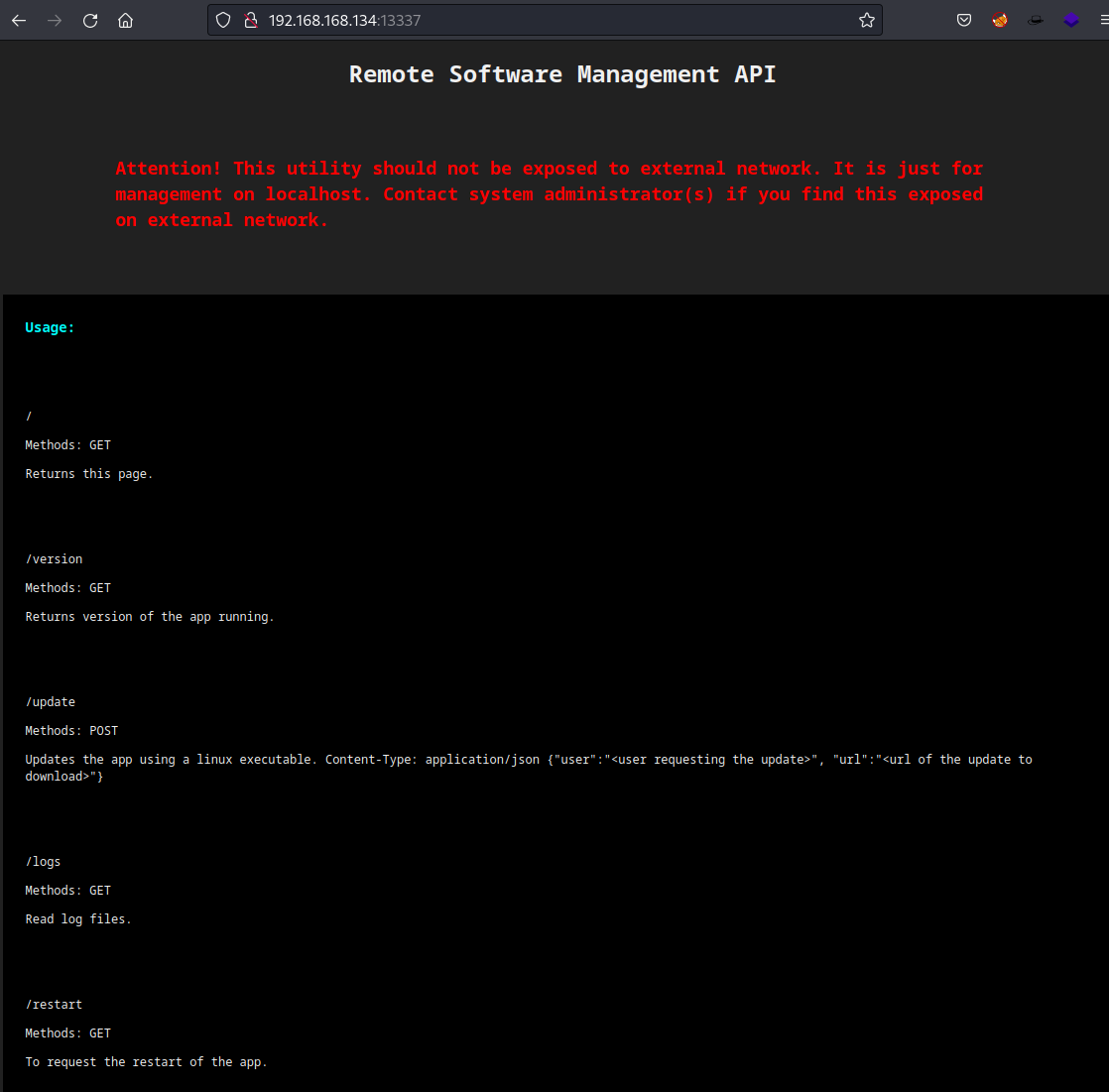
Task: Open the browser application menu
Action: pos(1103,21)
